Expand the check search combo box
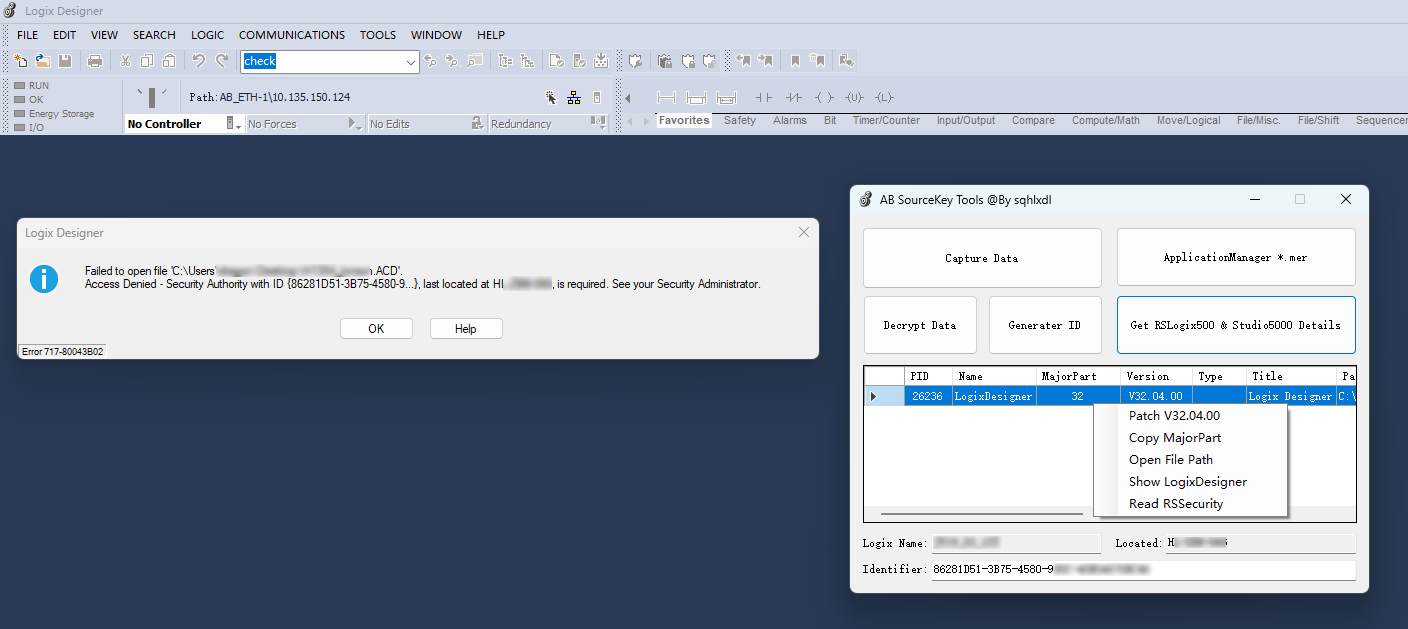 coord(412,61)
